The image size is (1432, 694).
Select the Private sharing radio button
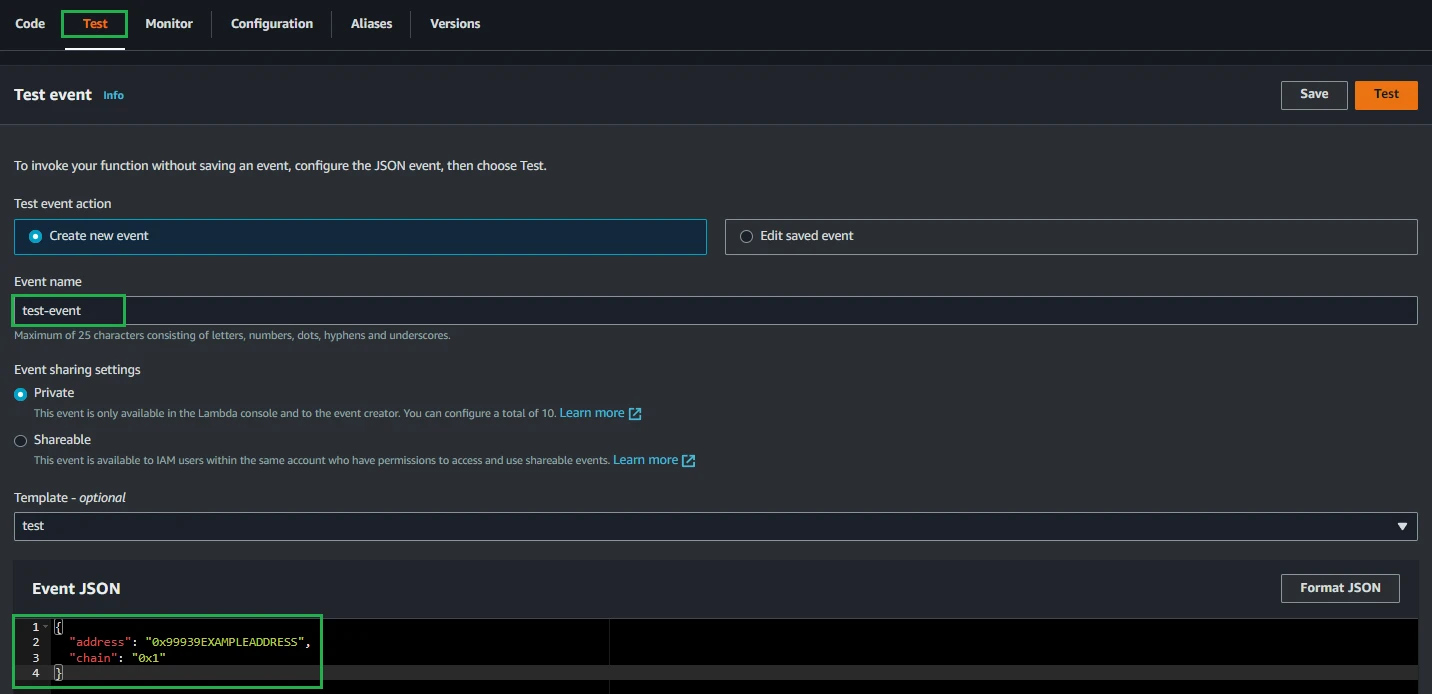coord(21,394)
